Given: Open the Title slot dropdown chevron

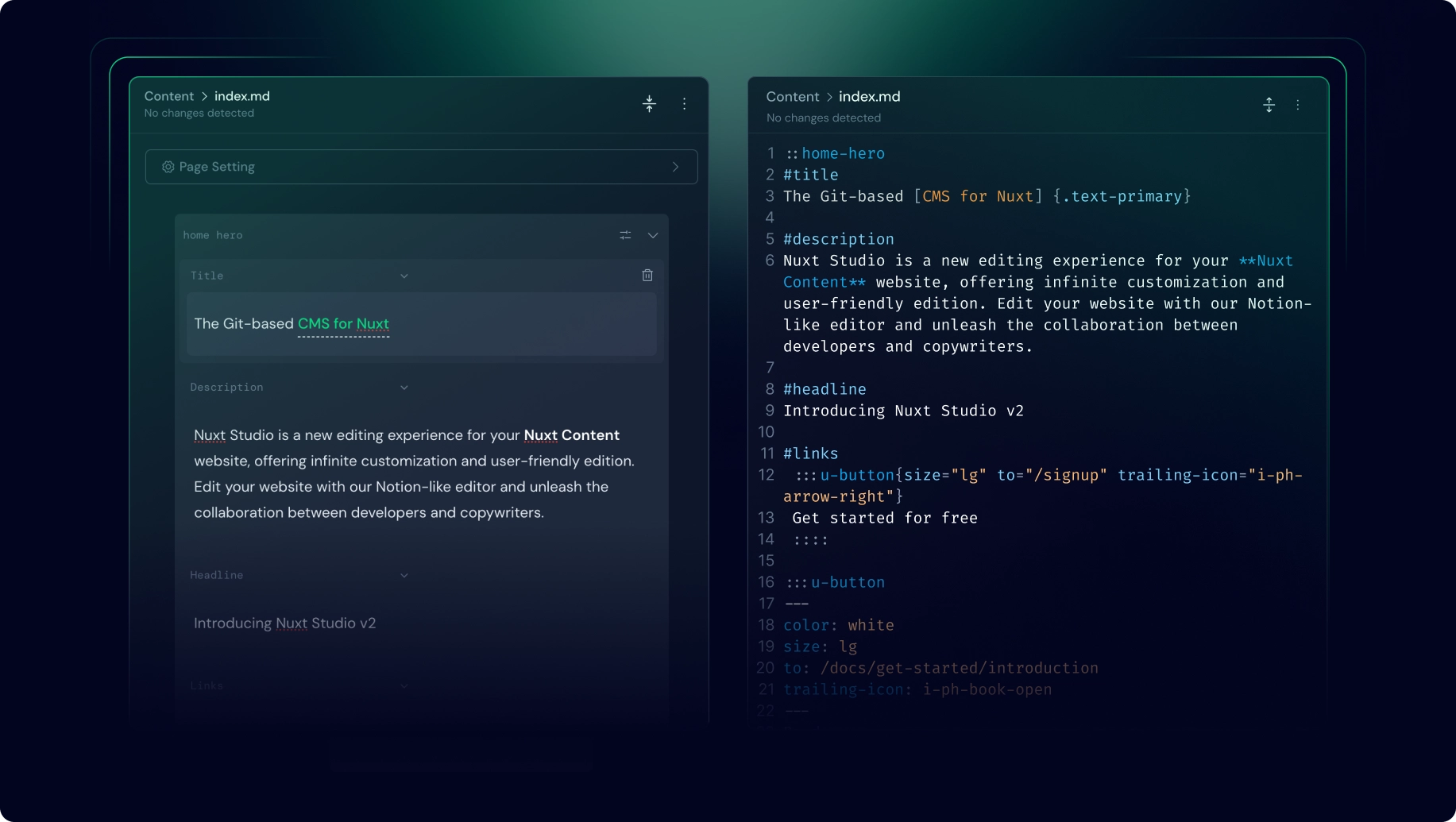Looking at the screenshot, I should [x=404, y=276].
